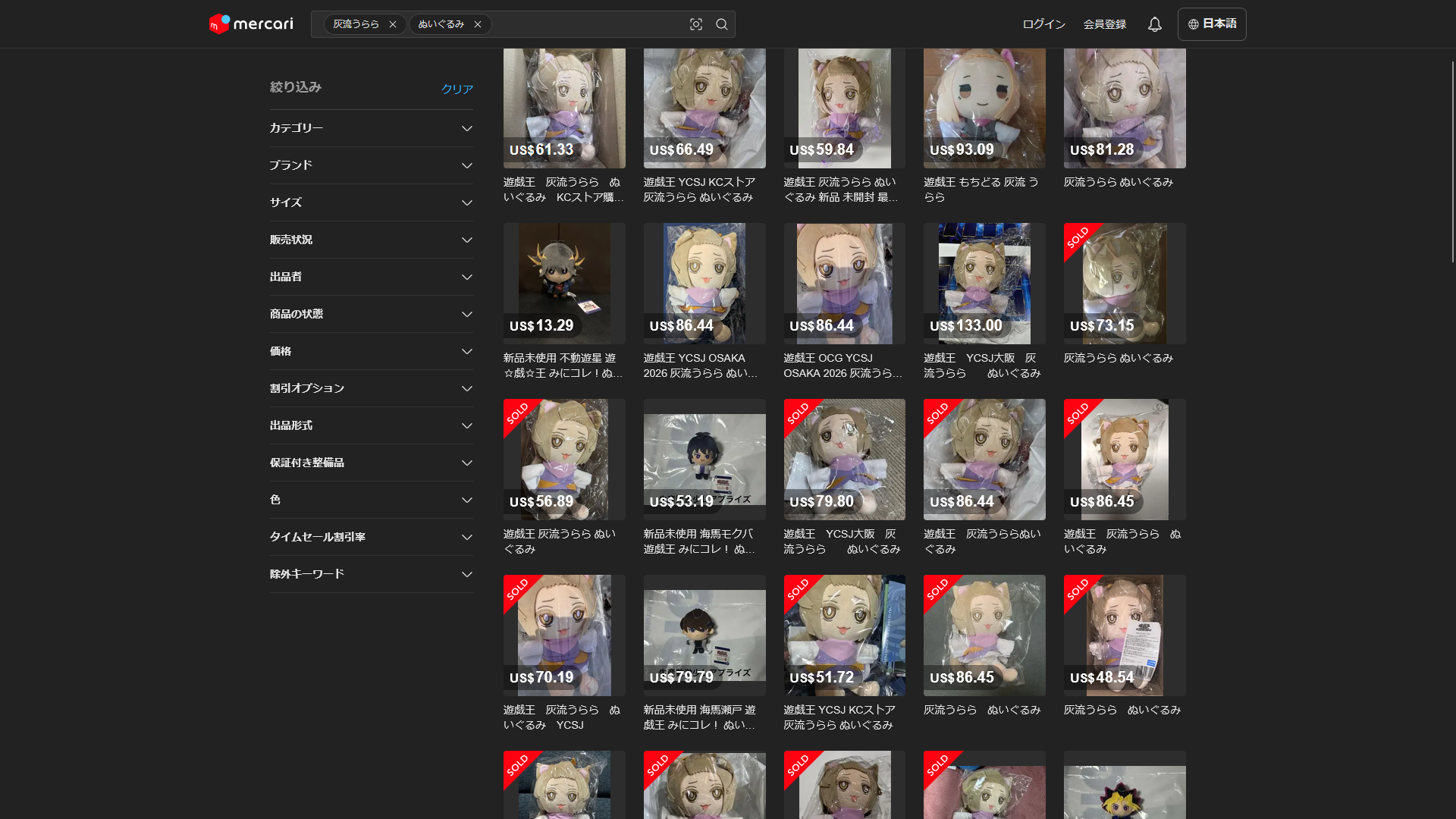Expand the タイムセール割引率 filter
This screenshot has width=1456, height=819.
[372, 537]
